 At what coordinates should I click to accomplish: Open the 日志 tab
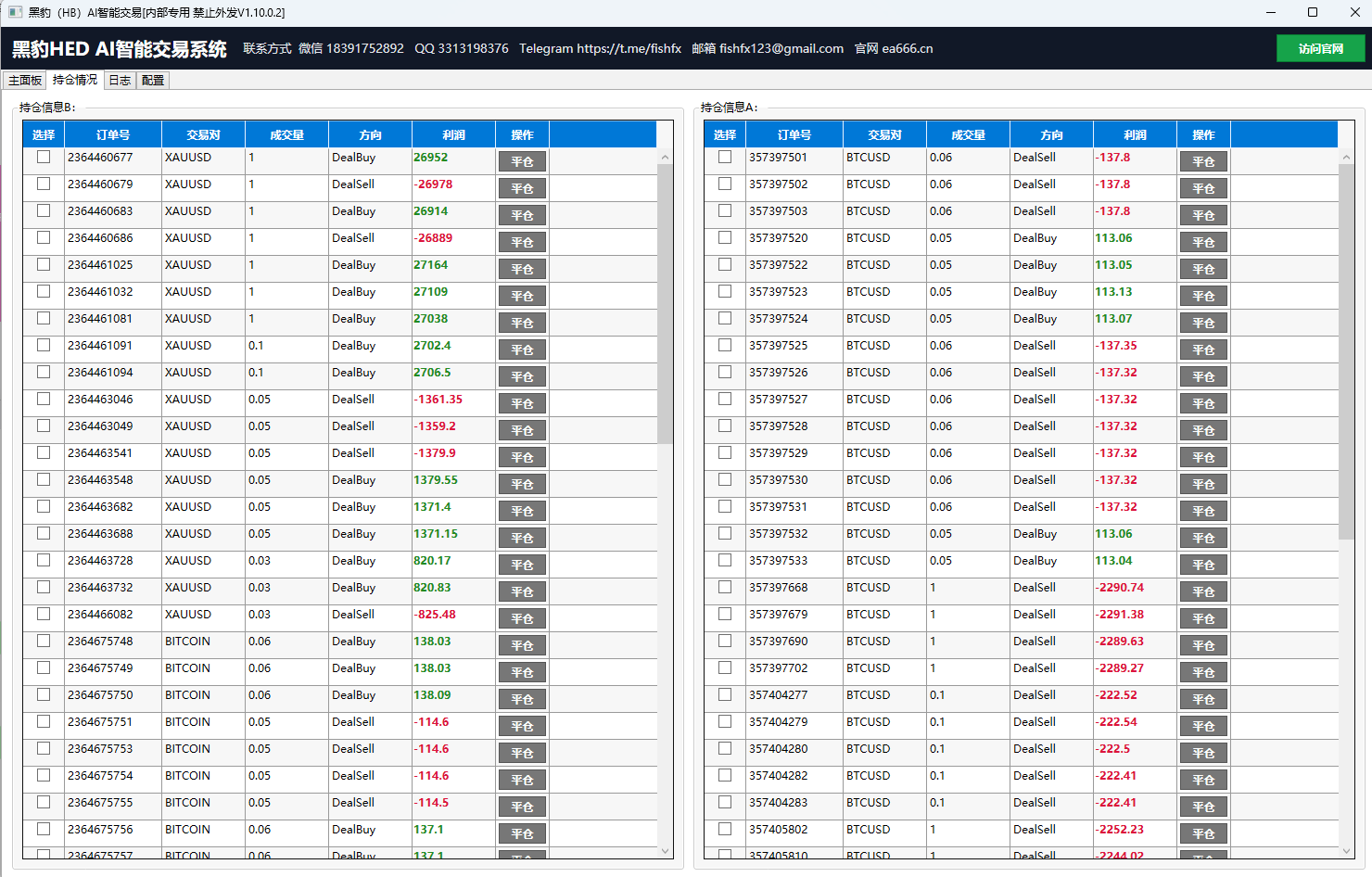click(120, 81)
